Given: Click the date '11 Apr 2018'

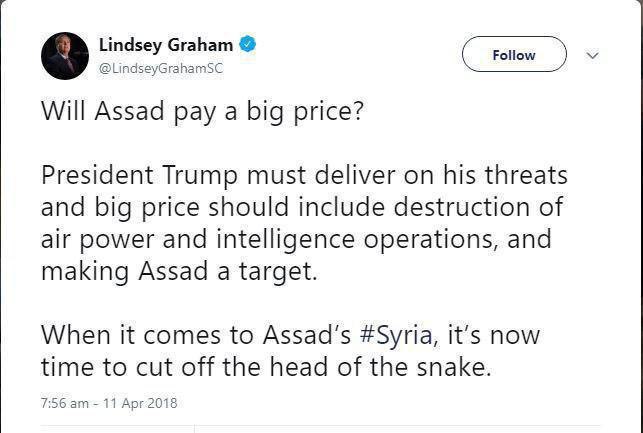Looking at the screenshot, I should pos(142,403).
